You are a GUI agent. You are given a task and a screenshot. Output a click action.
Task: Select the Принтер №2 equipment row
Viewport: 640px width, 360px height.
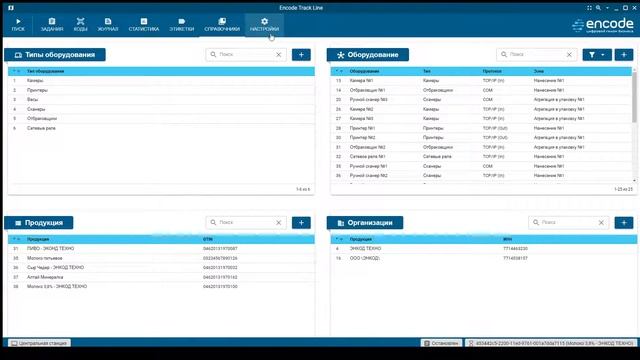481,138
